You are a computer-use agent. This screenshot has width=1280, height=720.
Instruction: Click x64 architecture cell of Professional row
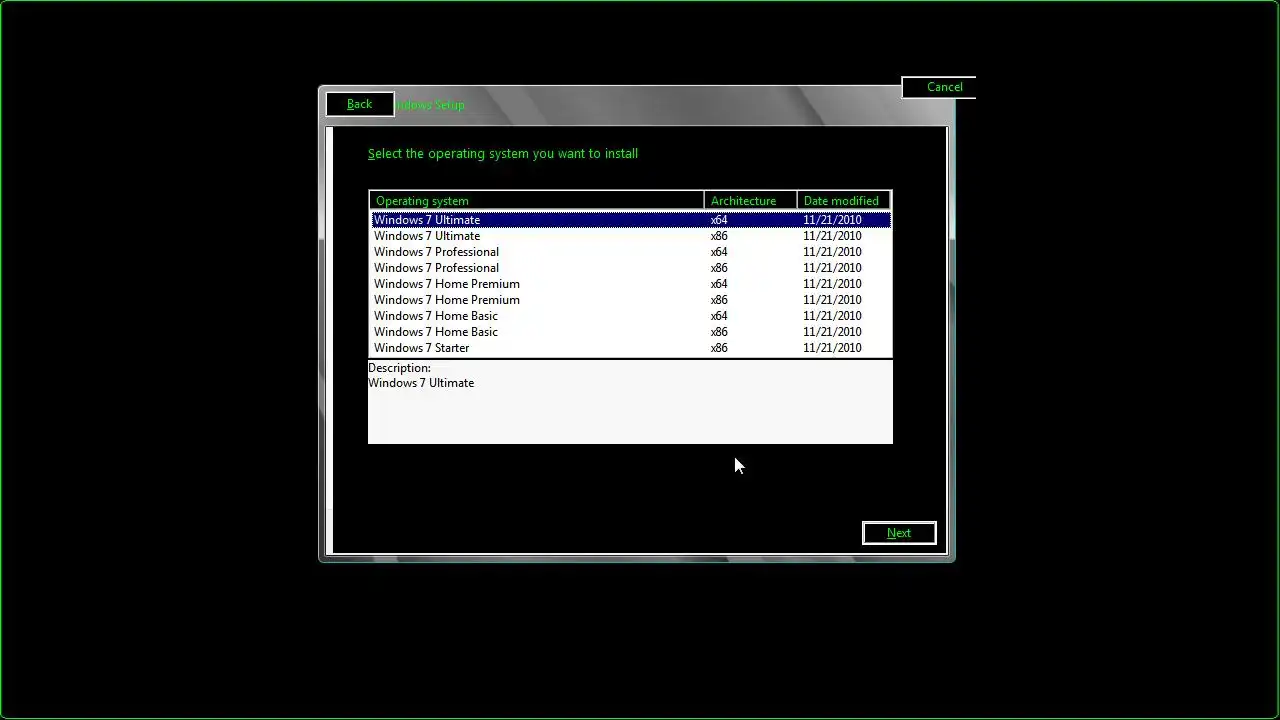[x=719, y=252]
